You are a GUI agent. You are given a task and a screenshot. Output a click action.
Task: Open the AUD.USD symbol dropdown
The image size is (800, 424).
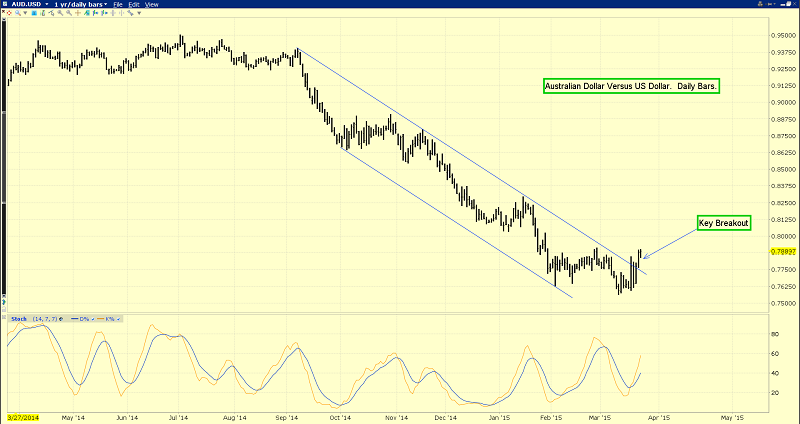[47, 5]
